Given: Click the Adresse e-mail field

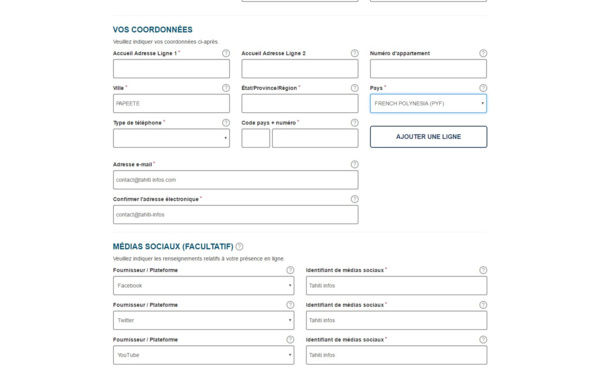Looking at the screenshot, I should click(236, 180).
